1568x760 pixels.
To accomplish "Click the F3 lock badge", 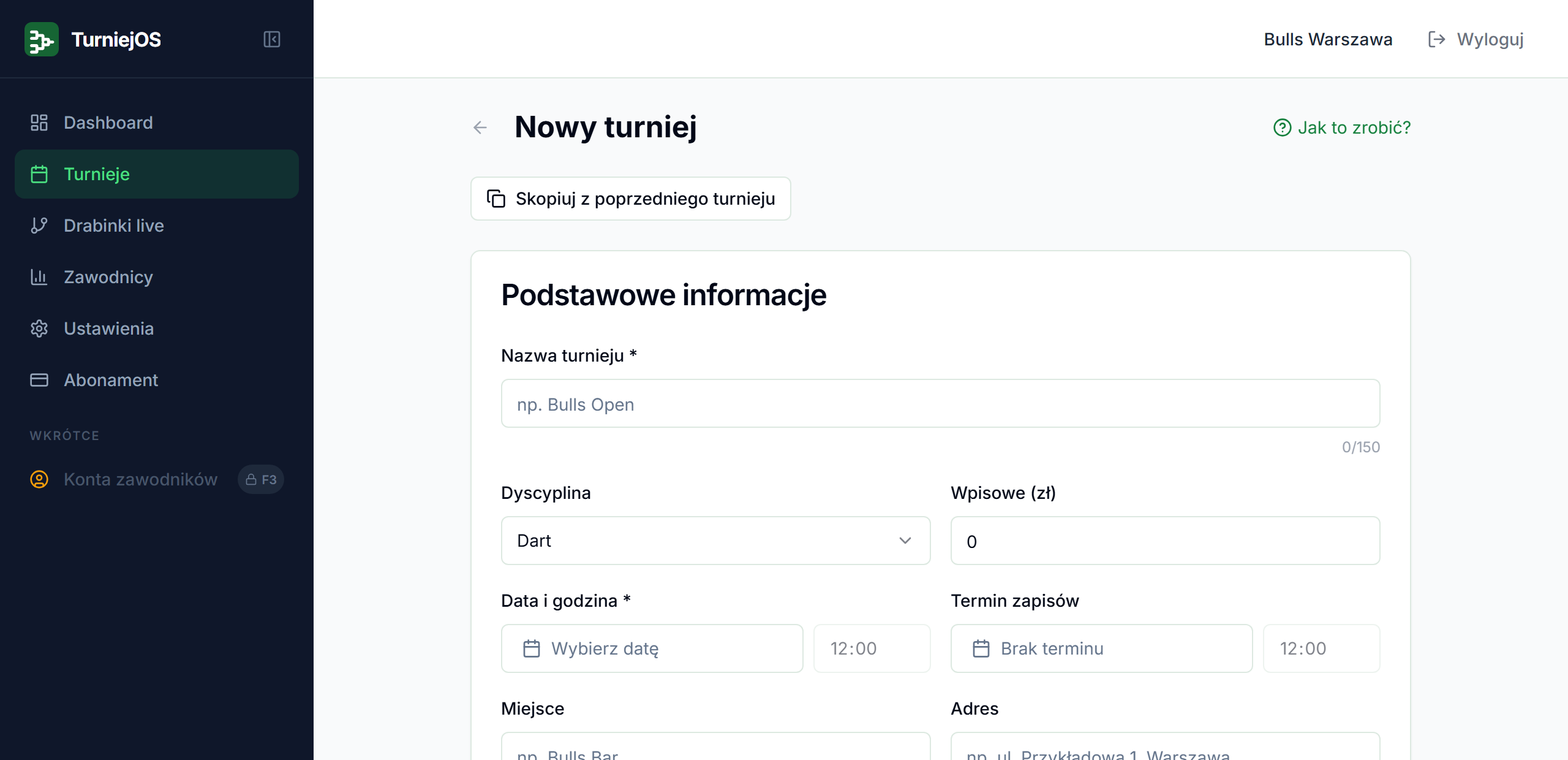I will [x=261, y=479].
